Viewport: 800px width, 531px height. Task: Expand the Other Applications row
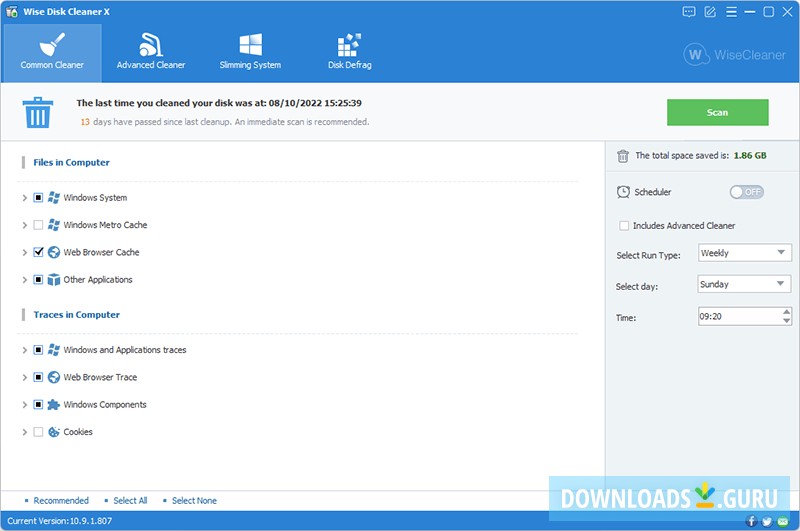coord(24,280)
